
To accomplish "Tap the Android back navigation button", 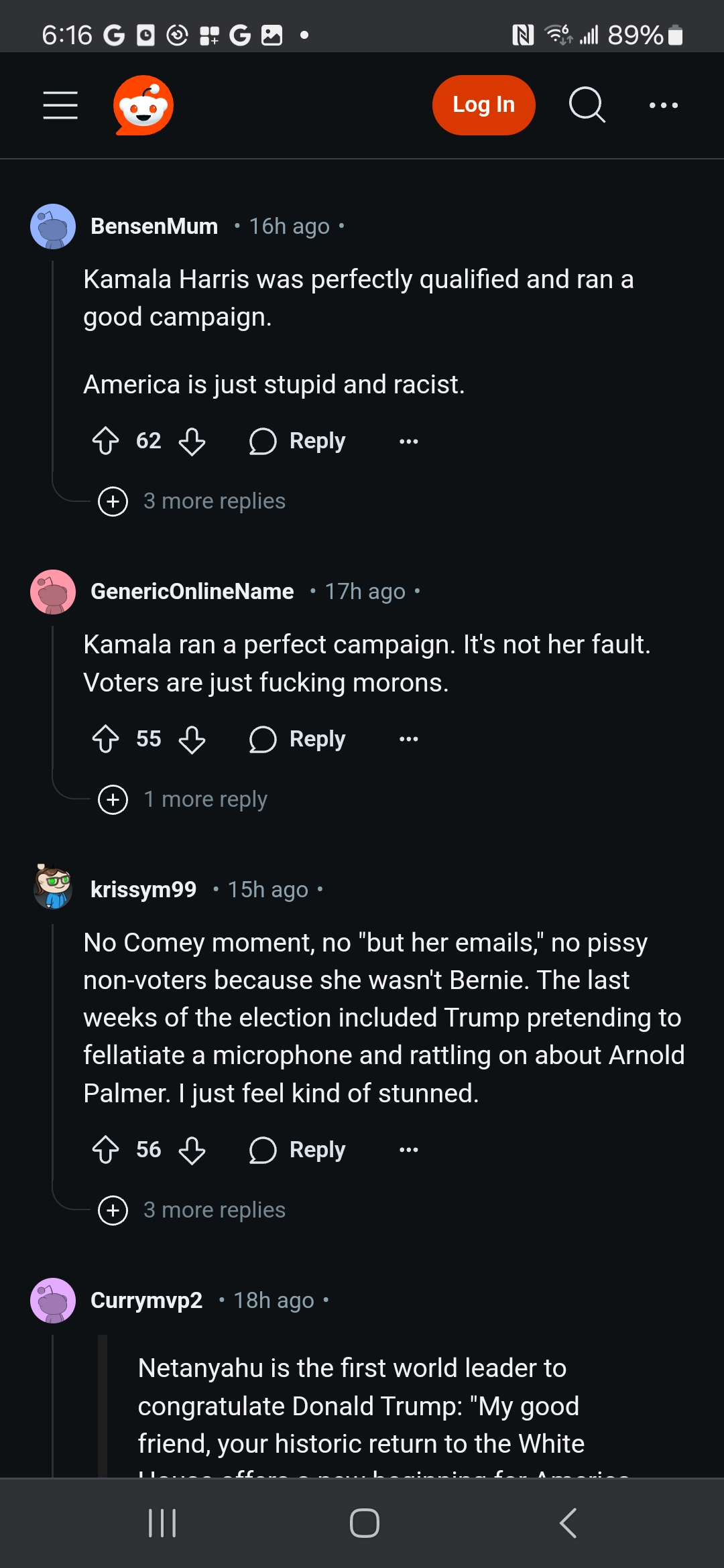I will 568,1522.
